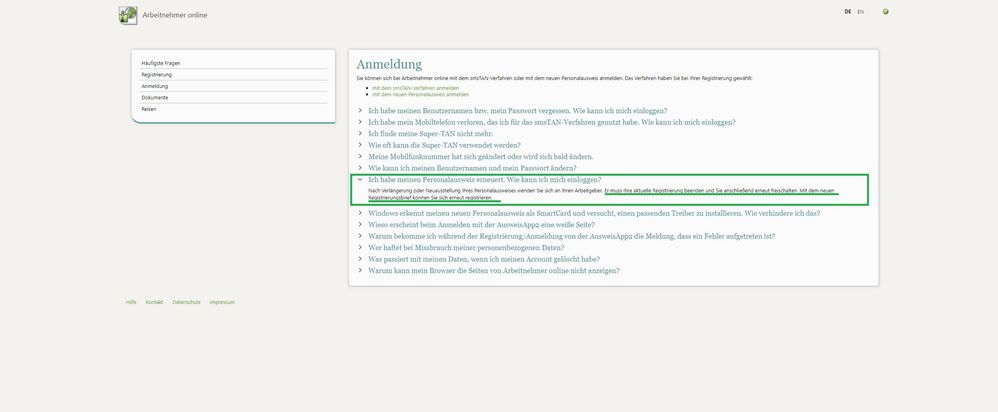Open Reisen in sidebar menu
998x412 pixels.
coord(149,108)
